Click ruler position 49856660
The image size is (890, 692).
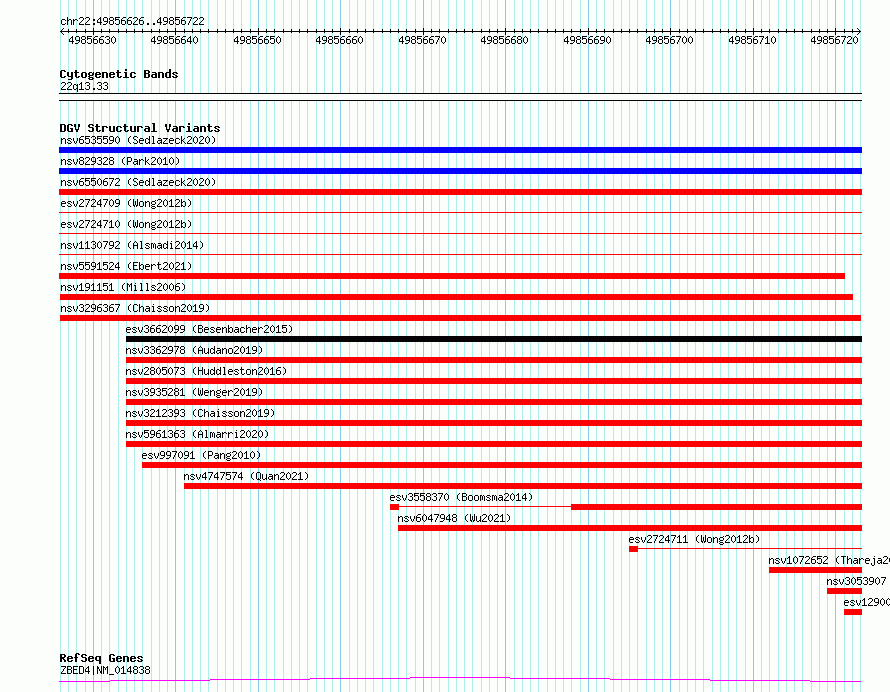click(339, 40)
